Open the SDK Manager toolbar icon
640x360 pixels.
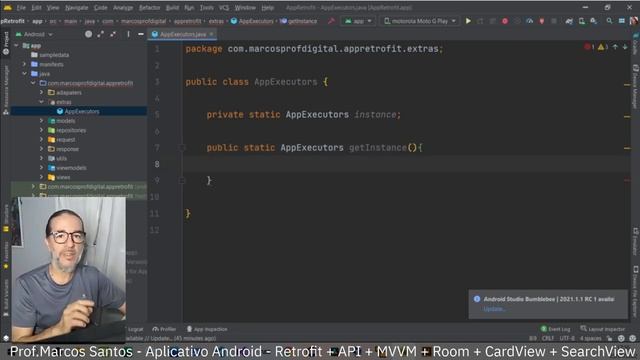(593, 21)
